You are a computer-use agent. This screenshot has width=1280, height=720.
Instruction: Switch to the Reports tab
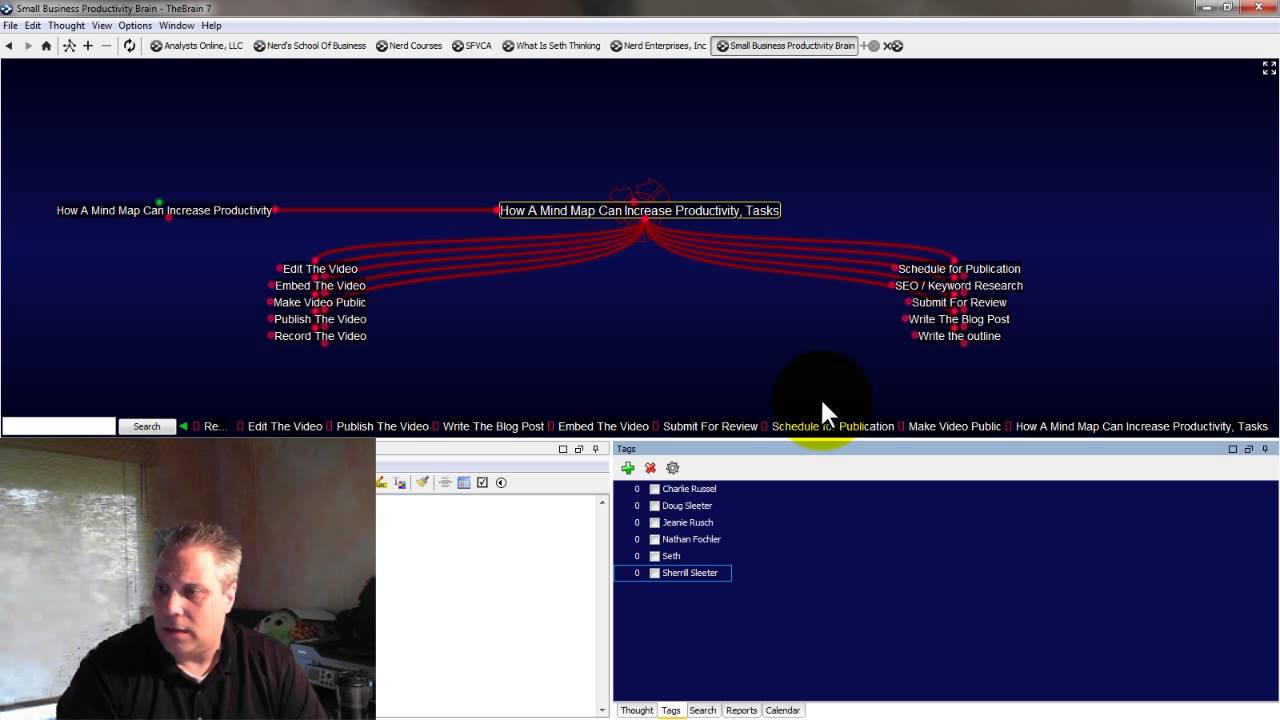(x=741, y=710)
